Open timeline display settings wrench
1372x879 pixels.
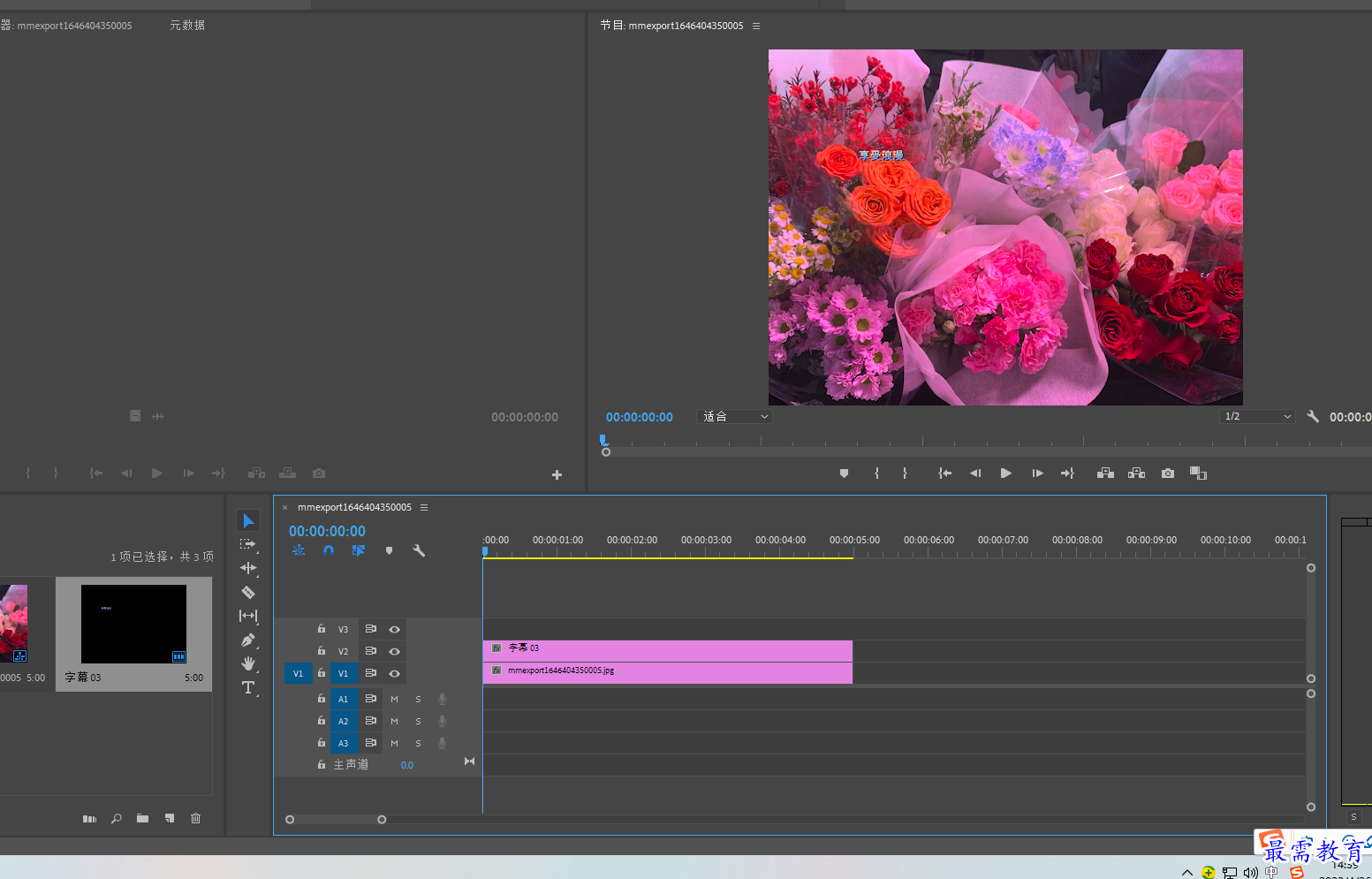(419, 550)
